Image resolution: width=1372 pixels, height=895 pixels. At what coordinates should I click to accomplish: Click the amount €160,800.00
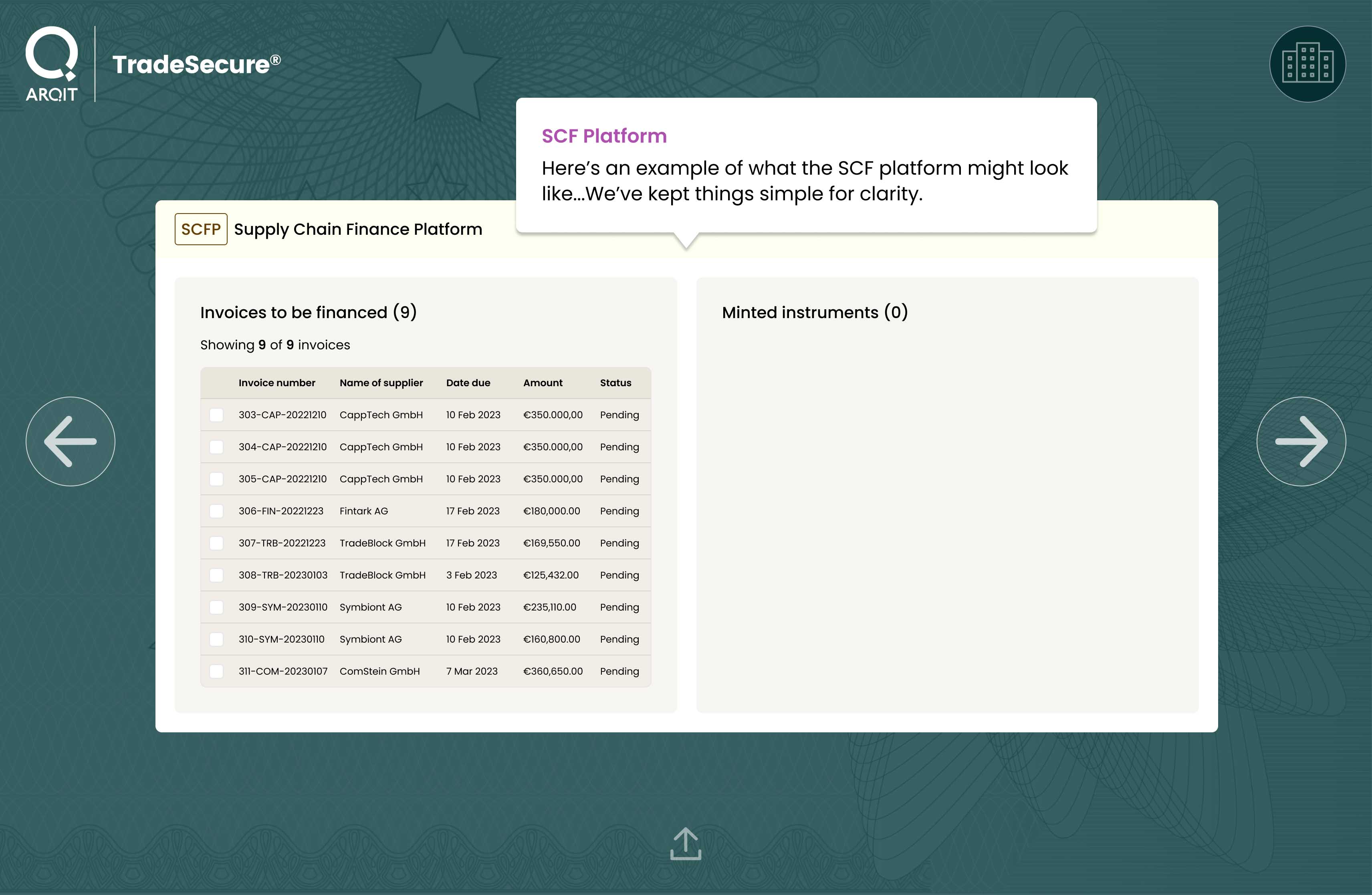552,639
